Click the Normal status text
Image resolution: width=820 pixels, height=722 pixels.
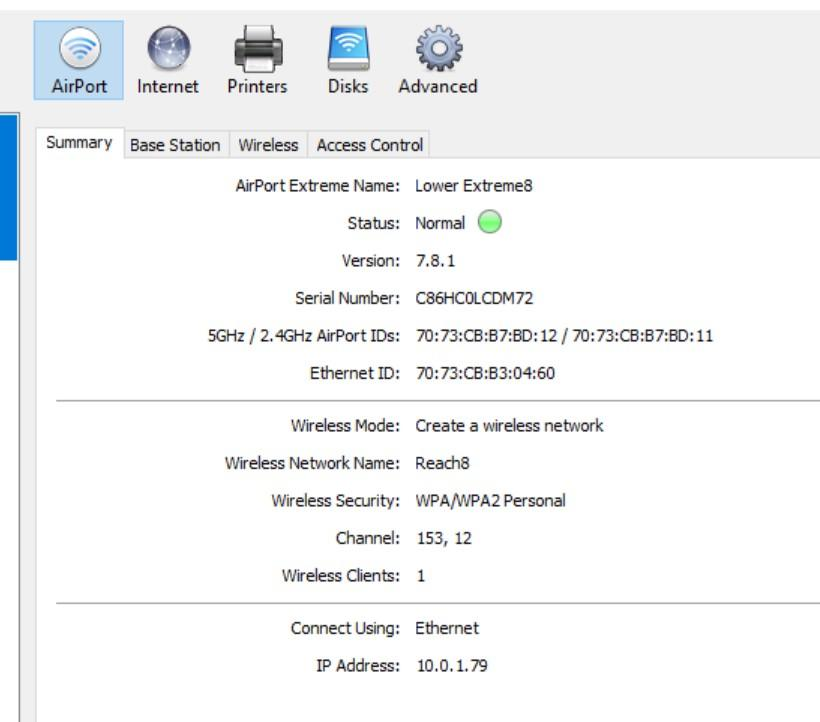click(440, 223)
